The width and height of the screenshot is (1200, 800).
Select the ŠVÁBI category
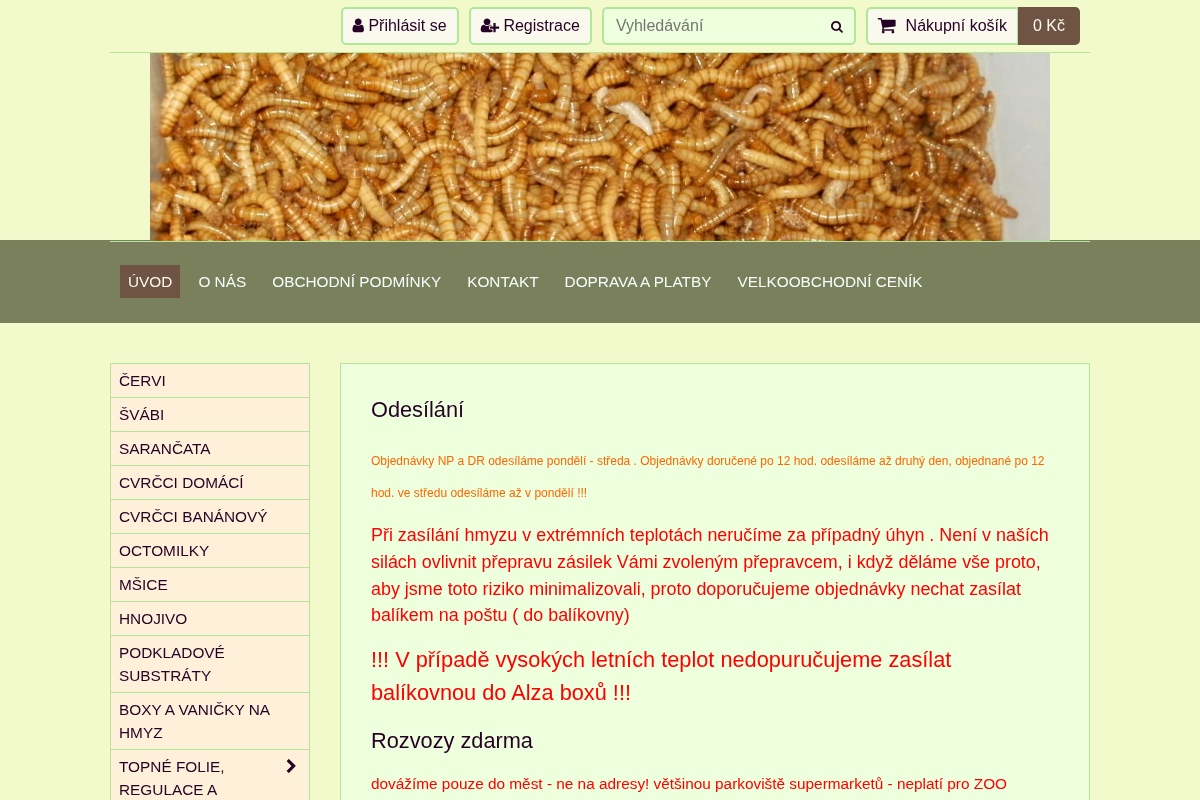(x=210, y=415)
